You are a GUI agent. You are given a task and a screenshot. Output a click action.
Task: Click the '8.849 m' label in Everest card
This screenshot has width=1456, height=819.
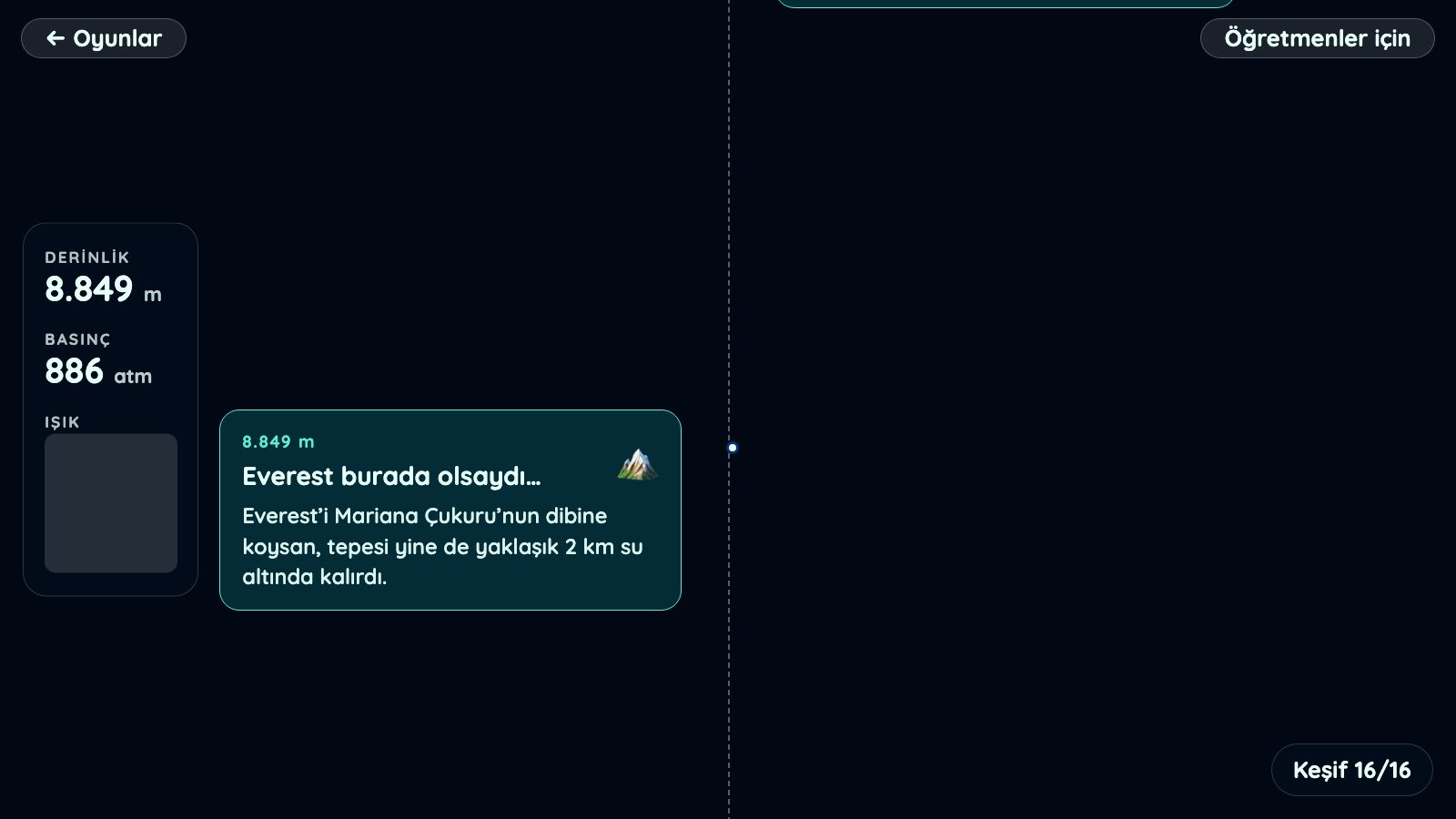[x=278, y=442]
